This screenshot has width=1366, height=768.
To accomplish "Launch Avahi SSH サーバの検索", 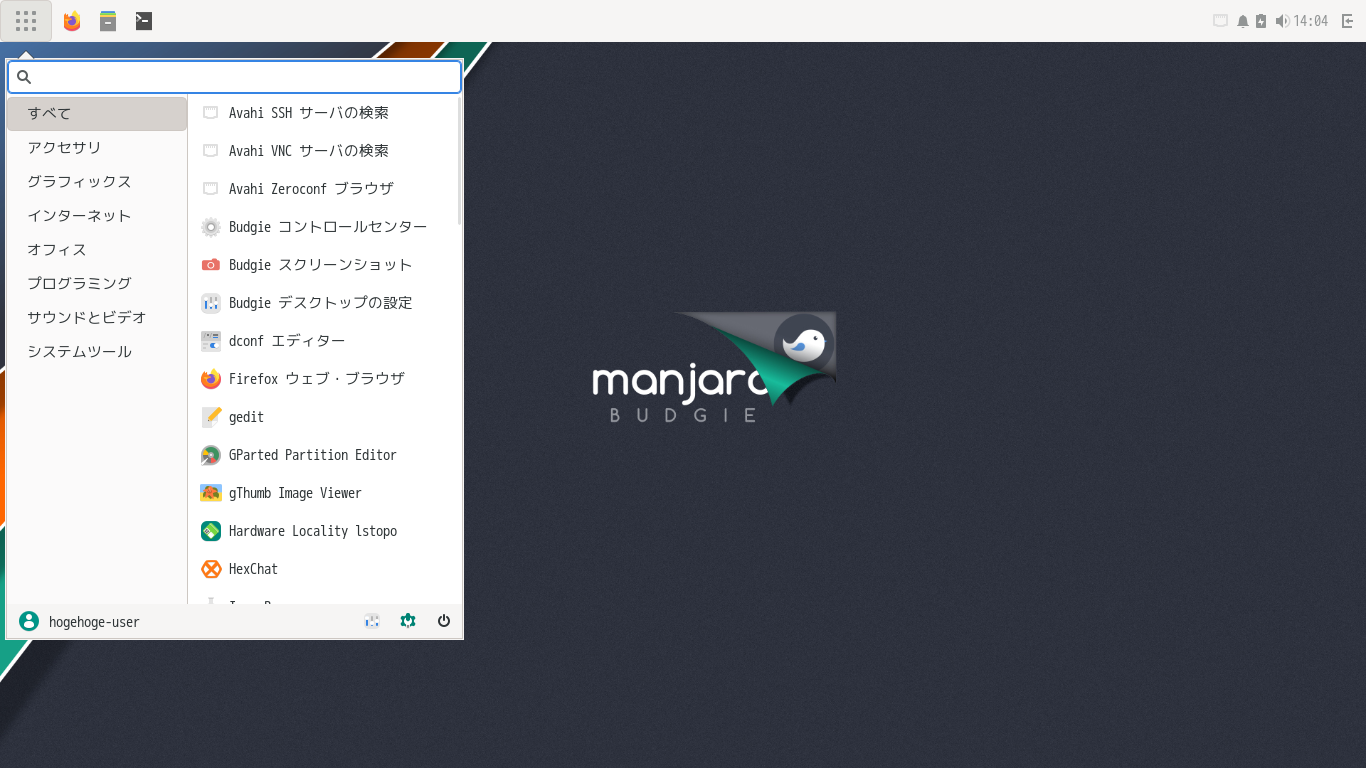I will [323, 113].
